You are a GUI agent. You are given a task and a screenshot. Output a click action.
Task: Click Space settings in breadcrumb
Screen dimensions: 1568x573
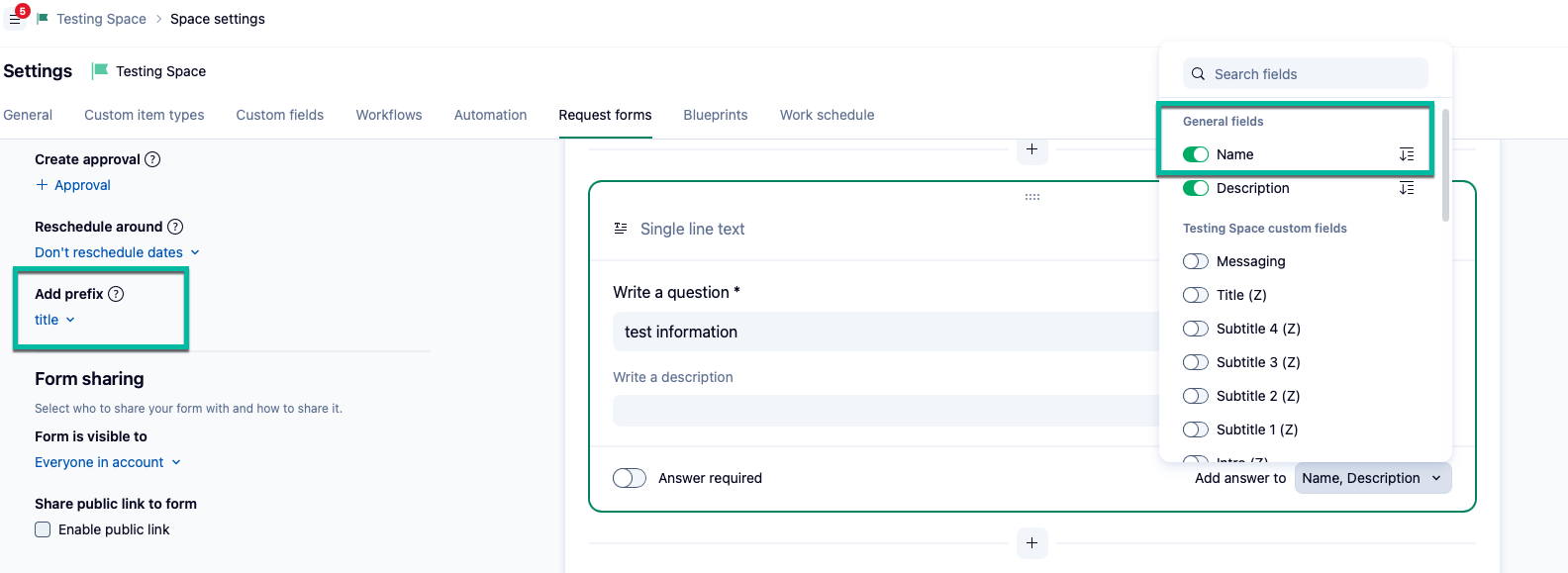point(218,19)
